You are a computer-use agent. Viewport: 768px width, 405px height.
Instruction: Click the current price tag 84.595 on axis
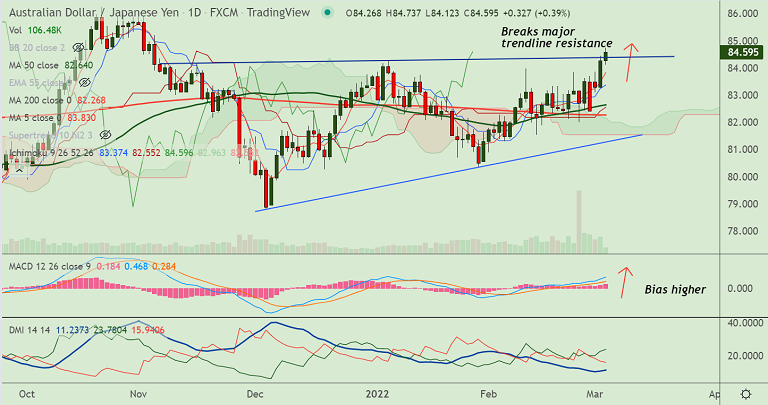743,52
